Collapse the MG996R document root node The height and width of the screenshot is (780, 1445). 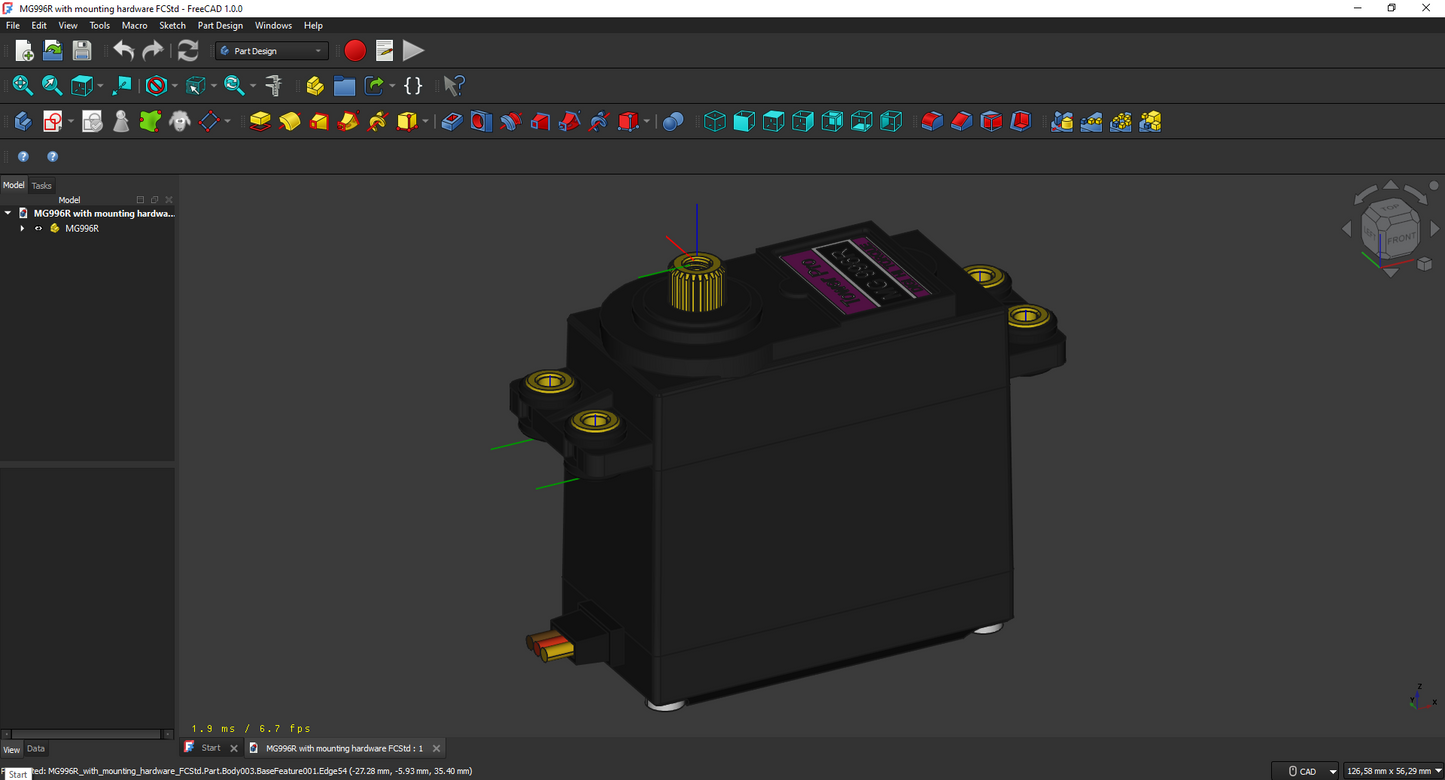pos(8,213)
